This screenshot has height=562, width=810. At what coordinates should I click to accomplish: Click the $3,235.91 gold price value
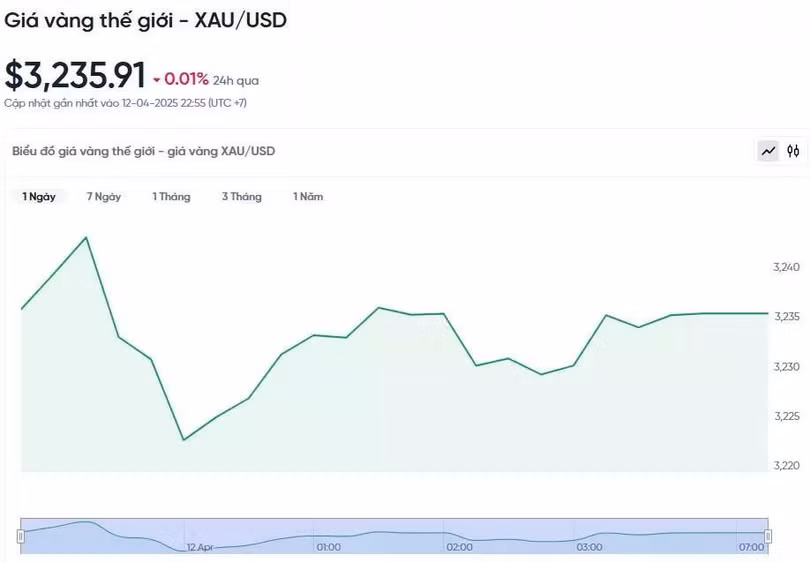pos(75,77)
